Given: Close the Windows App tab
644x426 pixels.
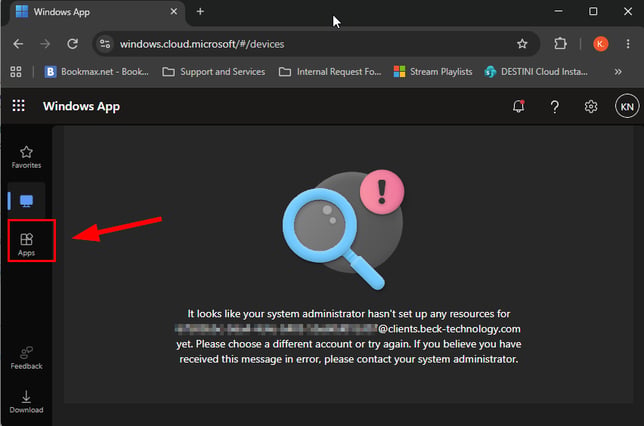Looking at the screenshot, I should tap(174, 12).
